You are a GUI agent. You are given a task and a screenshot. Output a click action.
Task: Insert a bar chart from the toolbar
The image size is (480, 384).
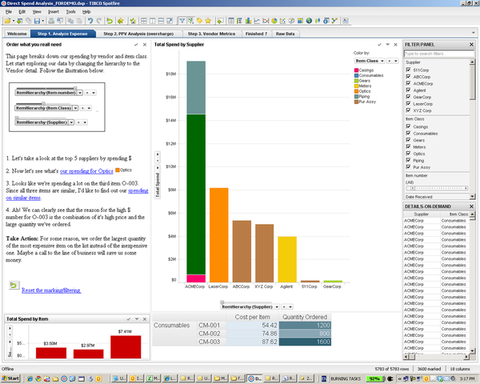click(x=248, y=21)
